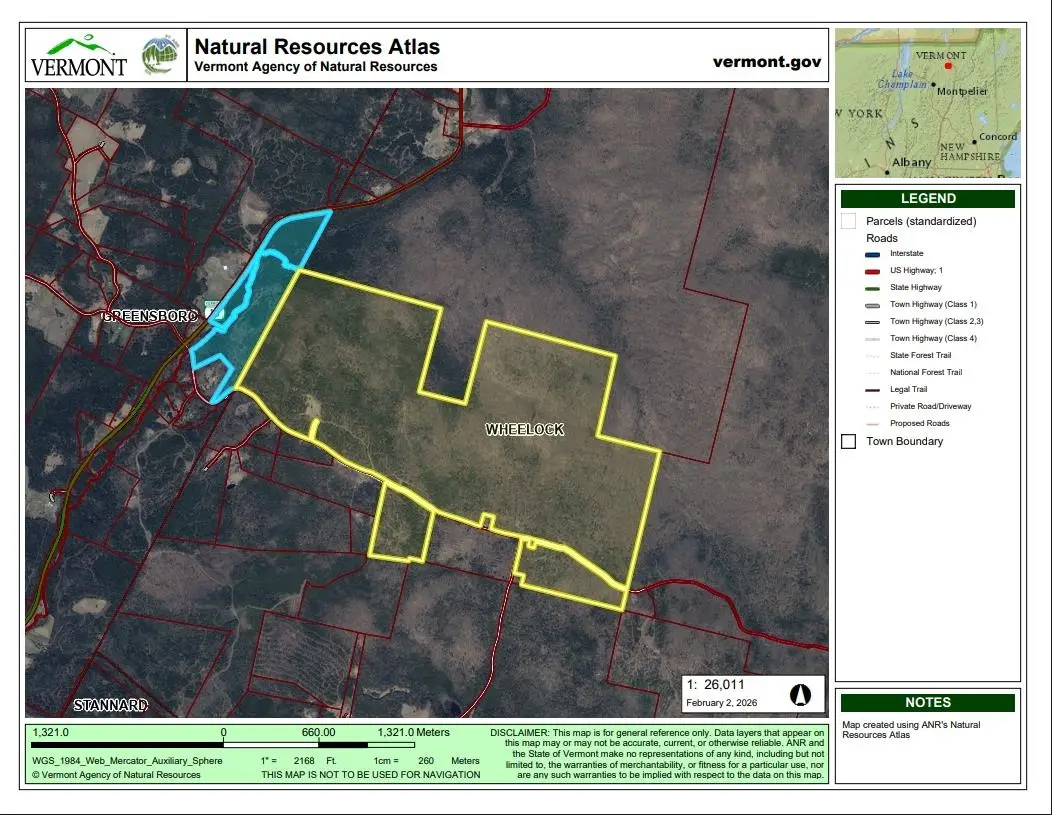
Task: Select the LEGEND panel header
Action: (x=927, y=199)
